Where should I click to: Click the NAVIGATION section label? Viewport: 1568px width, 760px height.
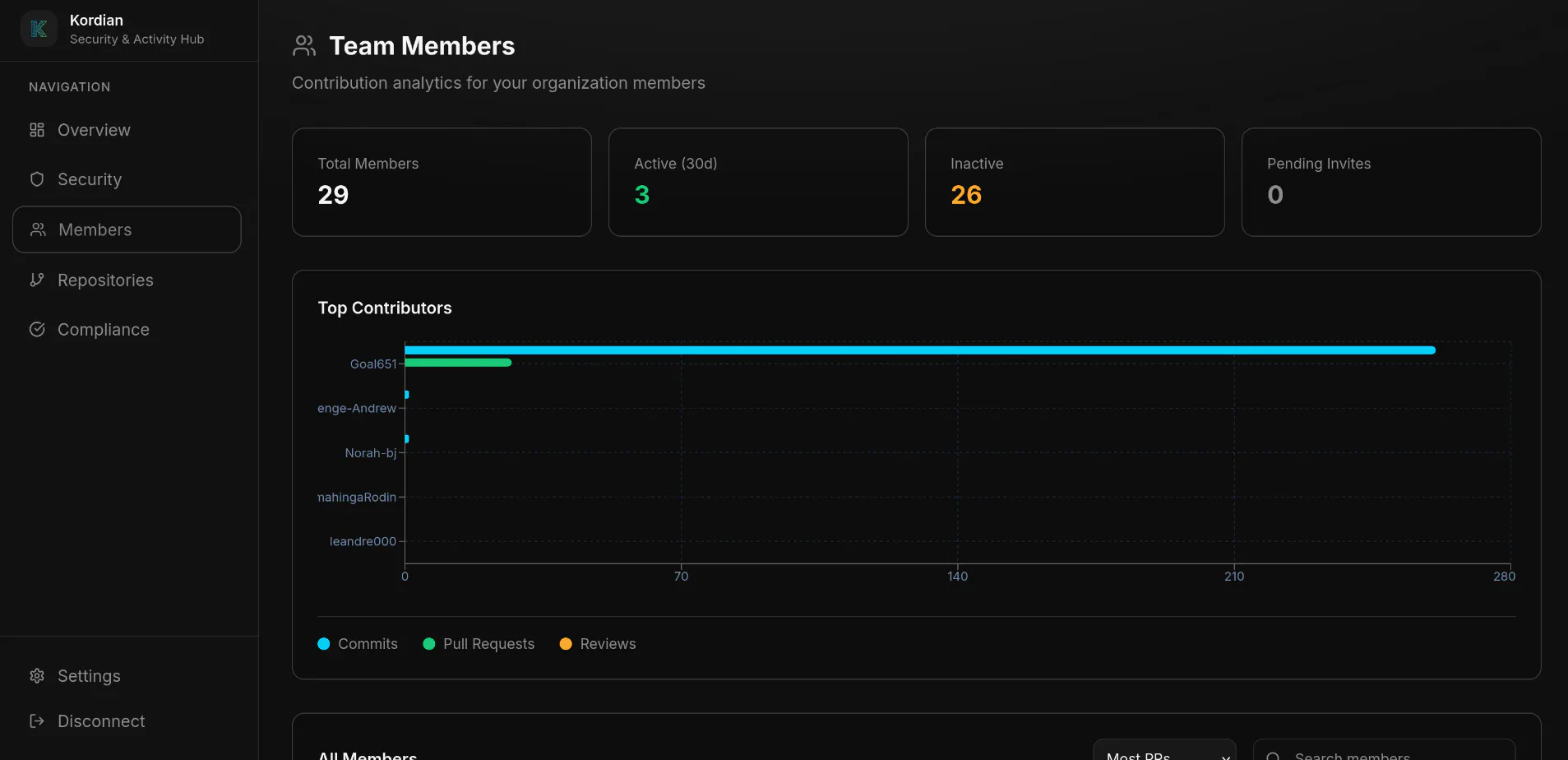coord(69,87)
